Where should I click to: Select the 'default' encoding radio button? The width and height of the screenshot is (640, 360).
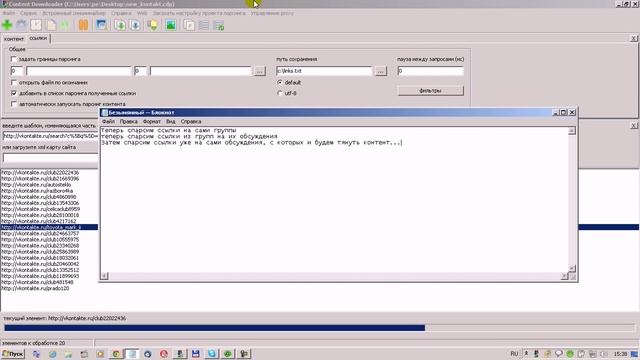click(x=280, y=82)
